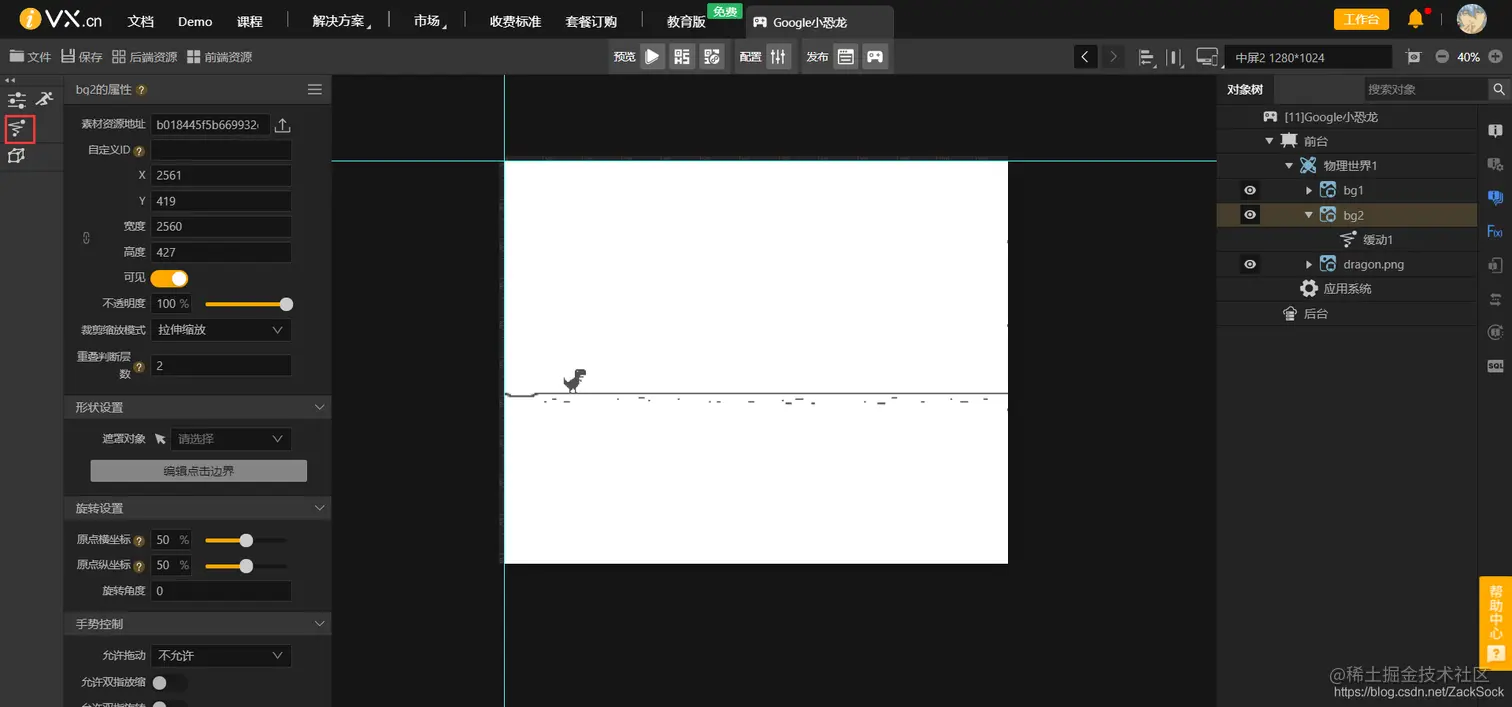Open the 允许拖动 dropdown
Image resolution: width=1512 pixels, height=707 pixels.
221,656
